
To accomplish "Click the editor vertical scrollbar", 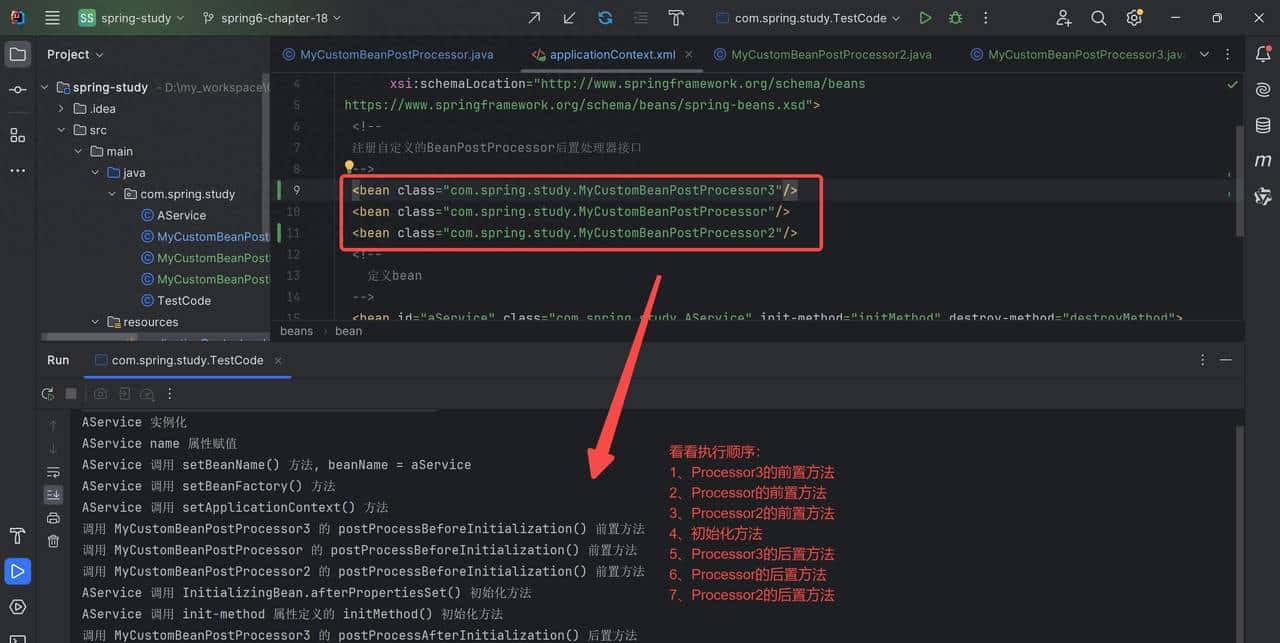I will coord(1240,180).
